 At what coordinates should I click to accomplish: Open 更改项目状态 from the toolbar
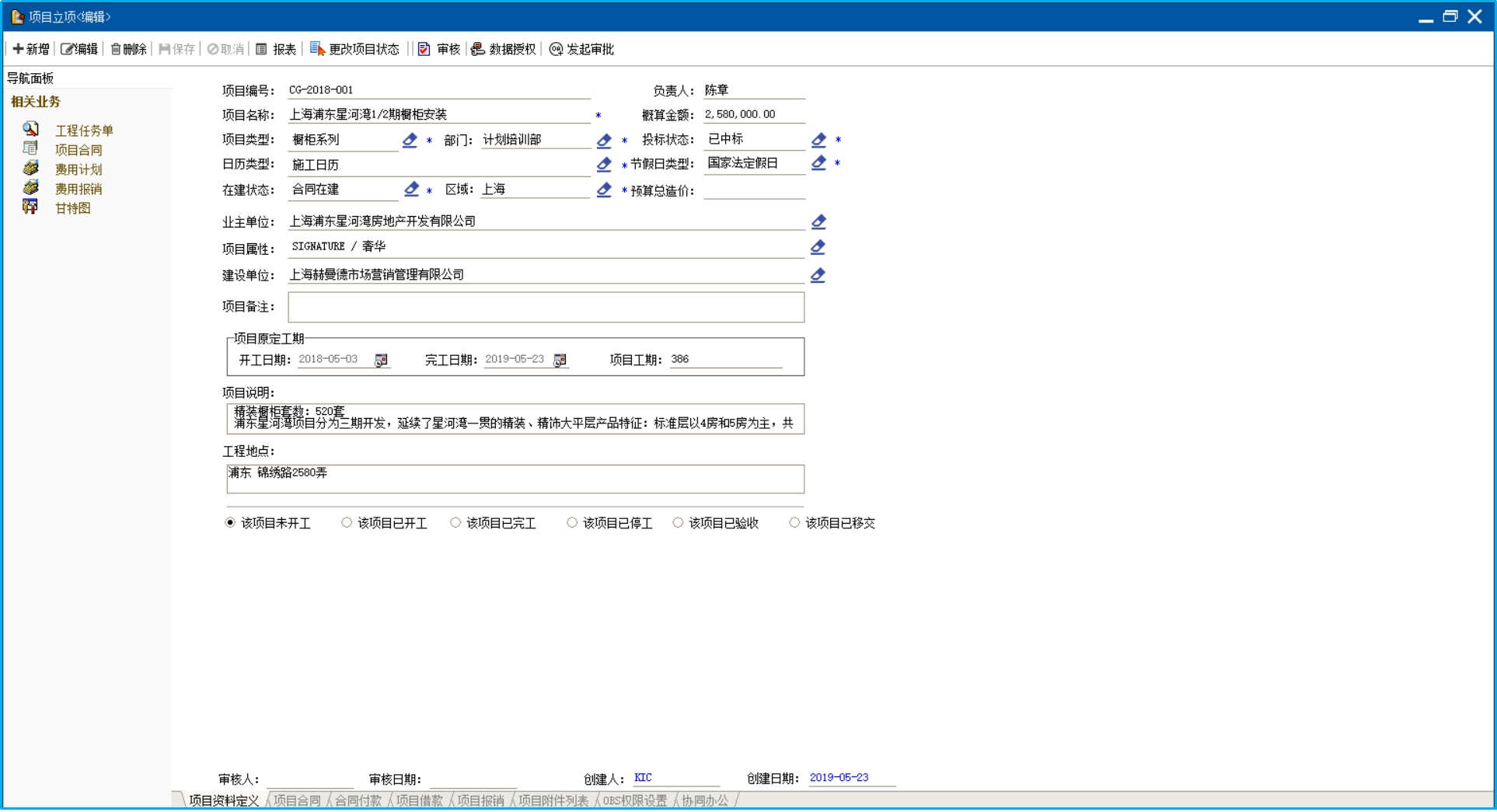[354, 49]
